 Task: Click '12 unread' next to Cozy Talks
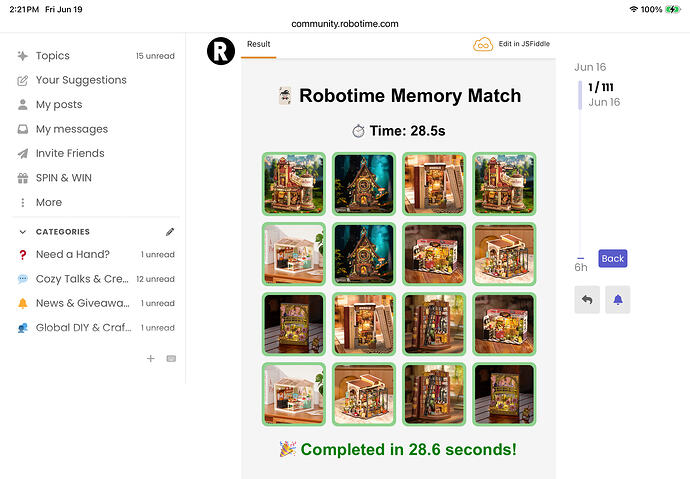tap(155, 279)
